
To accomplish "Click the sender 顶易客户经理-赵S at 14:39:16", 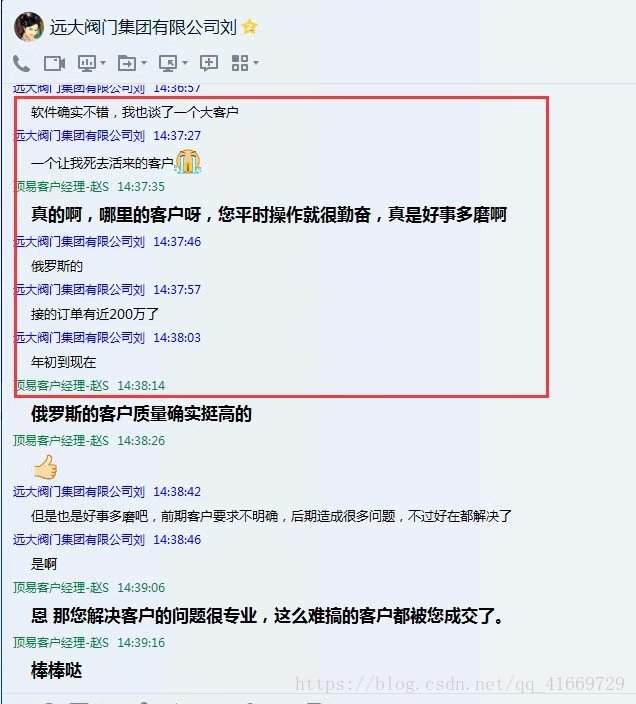I will tap(61, 642).
